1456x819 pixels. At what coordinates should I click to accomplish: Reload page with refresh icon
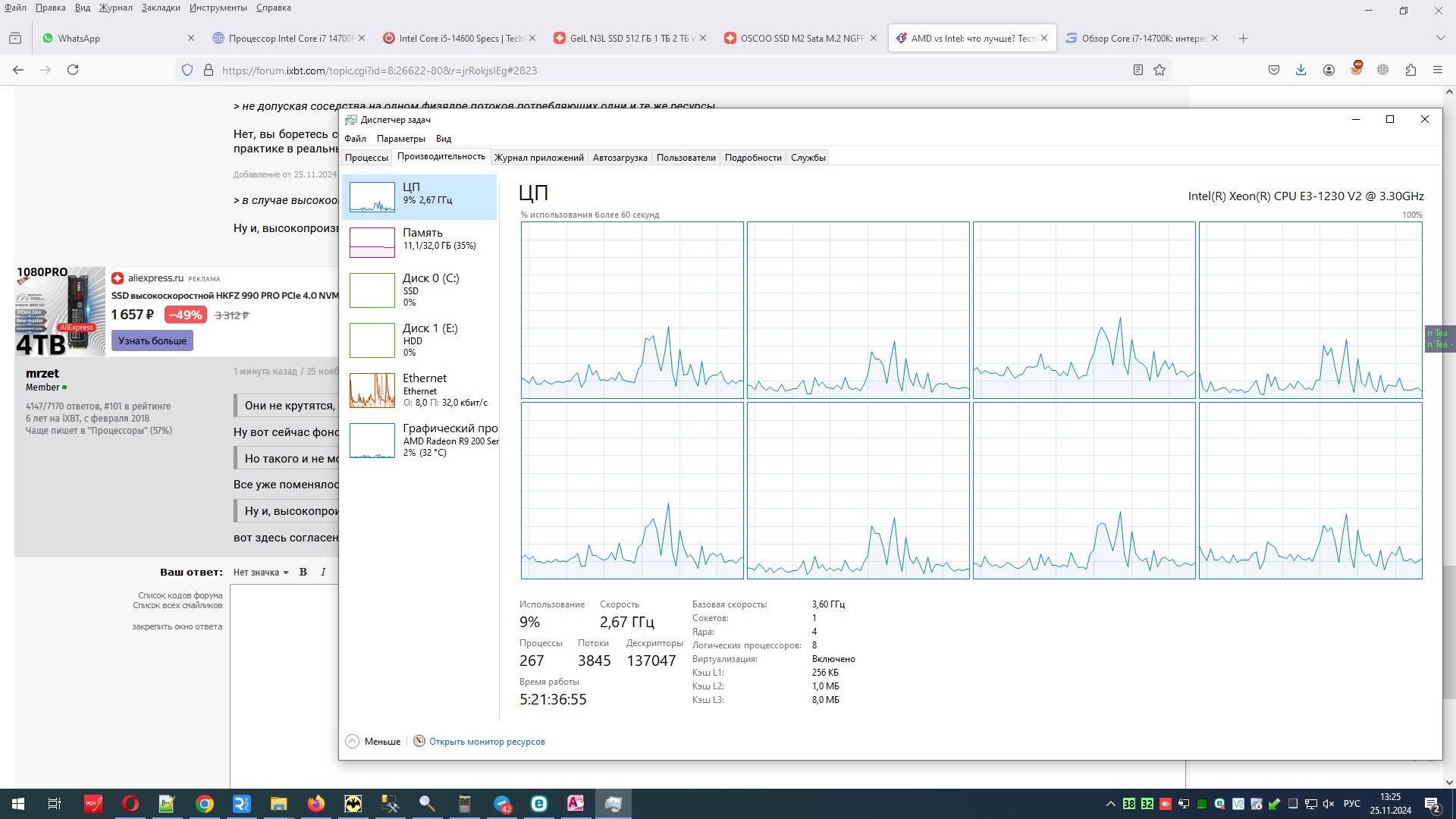tap(73, 70)
